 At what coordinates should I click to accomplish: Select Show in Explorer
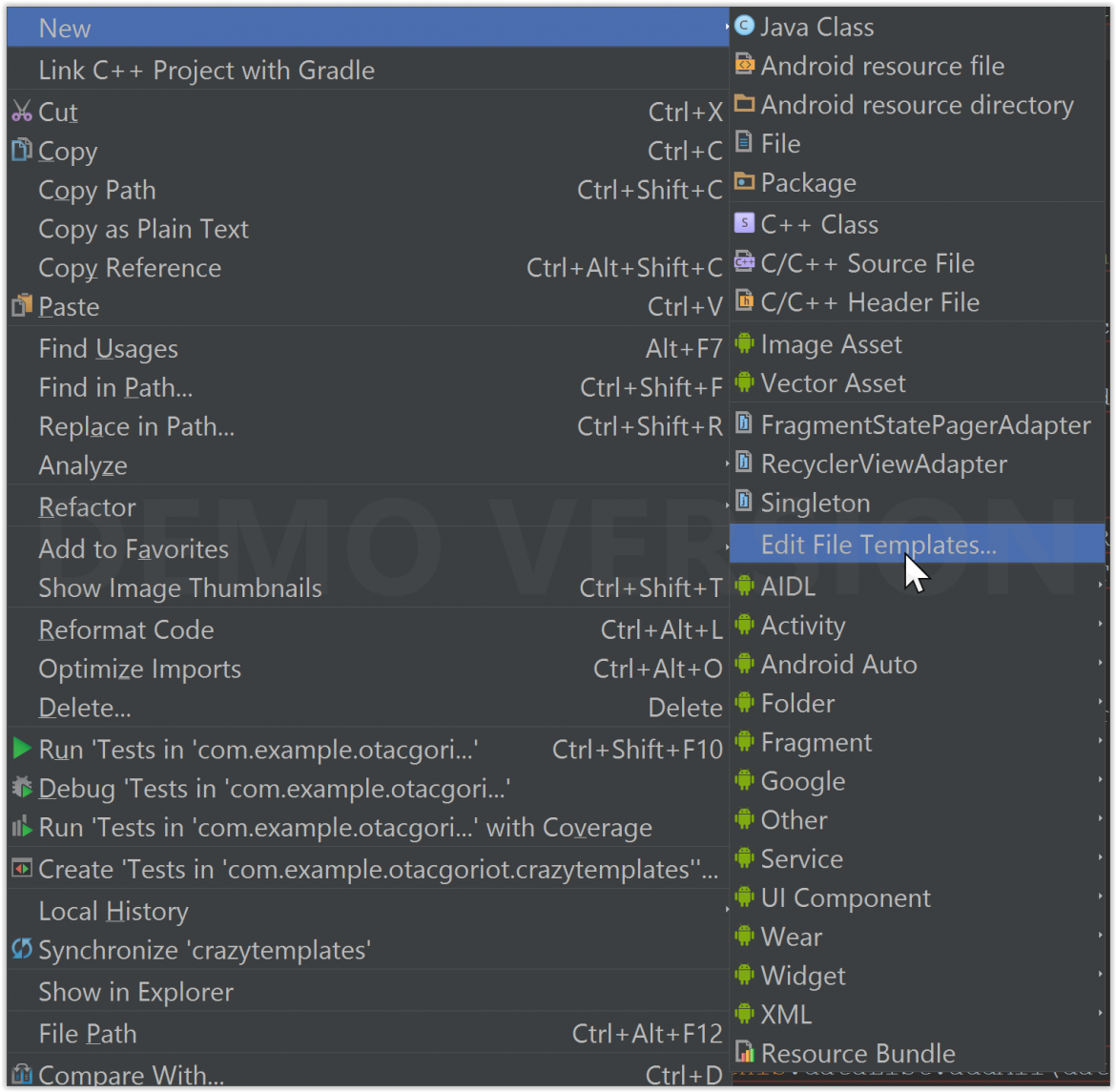[x=368, y=992]
